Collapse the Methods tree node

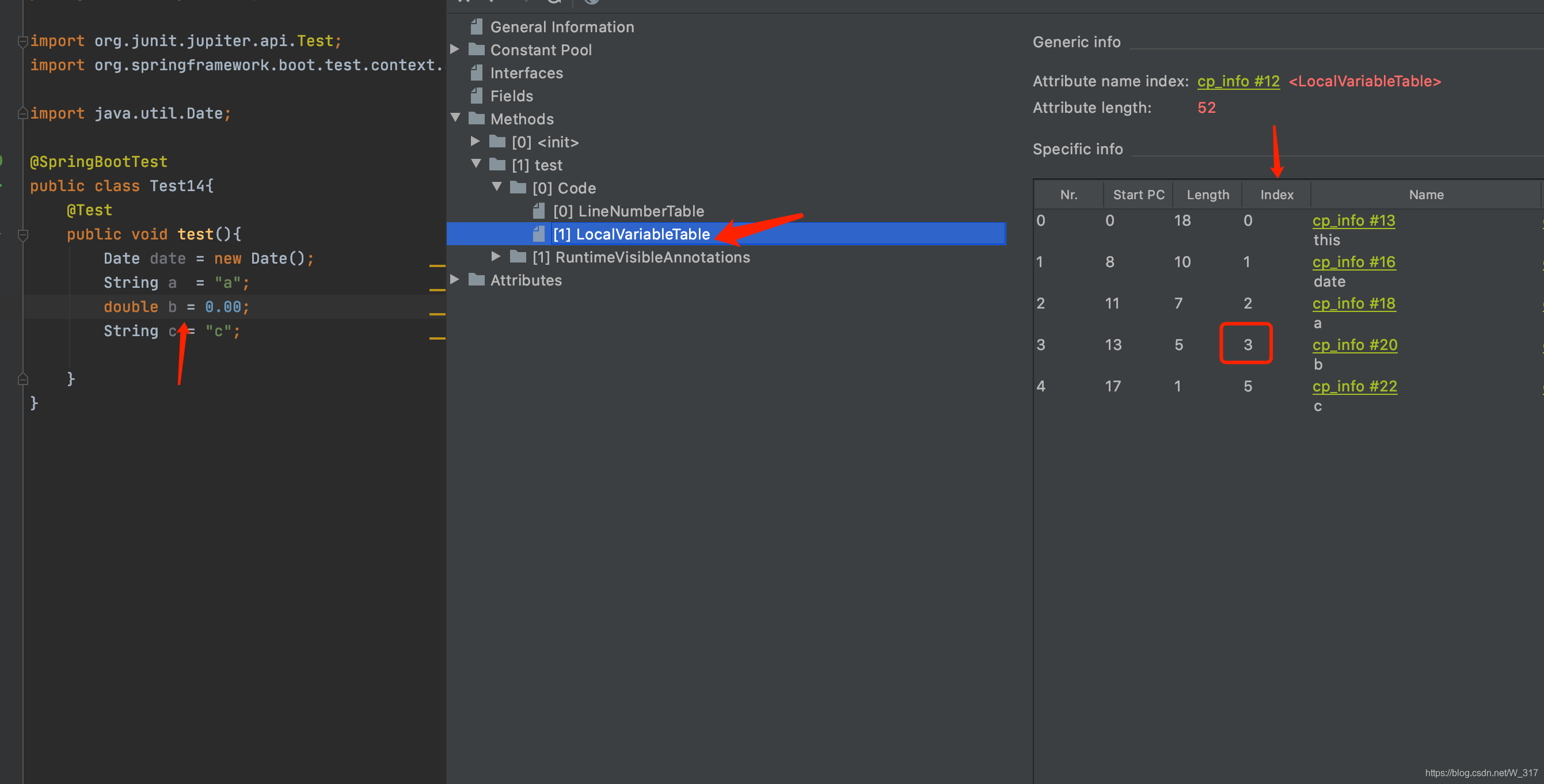point(455,118)
